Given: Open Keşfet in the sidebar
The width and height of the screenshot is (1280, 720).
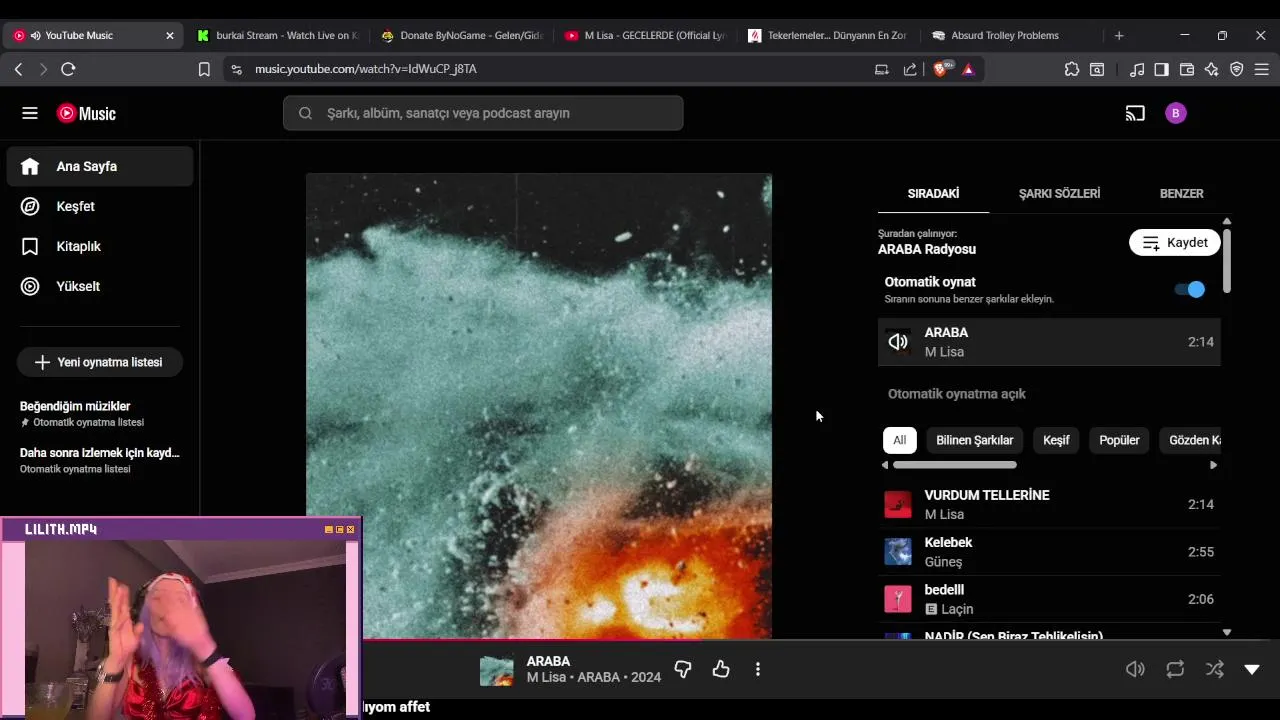Looking at the screenshot, I should click(x=100, y=206).
